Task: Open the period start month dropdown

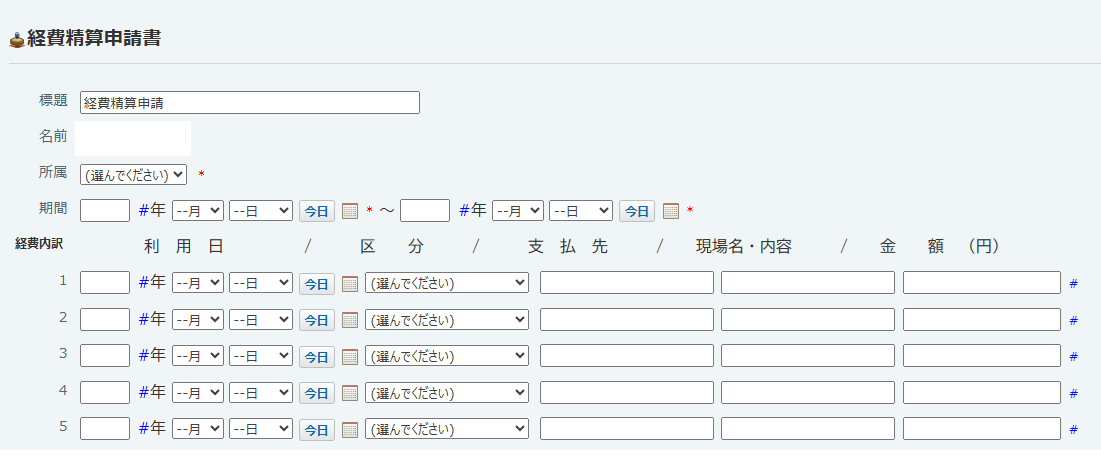Action: click(197, 211)
